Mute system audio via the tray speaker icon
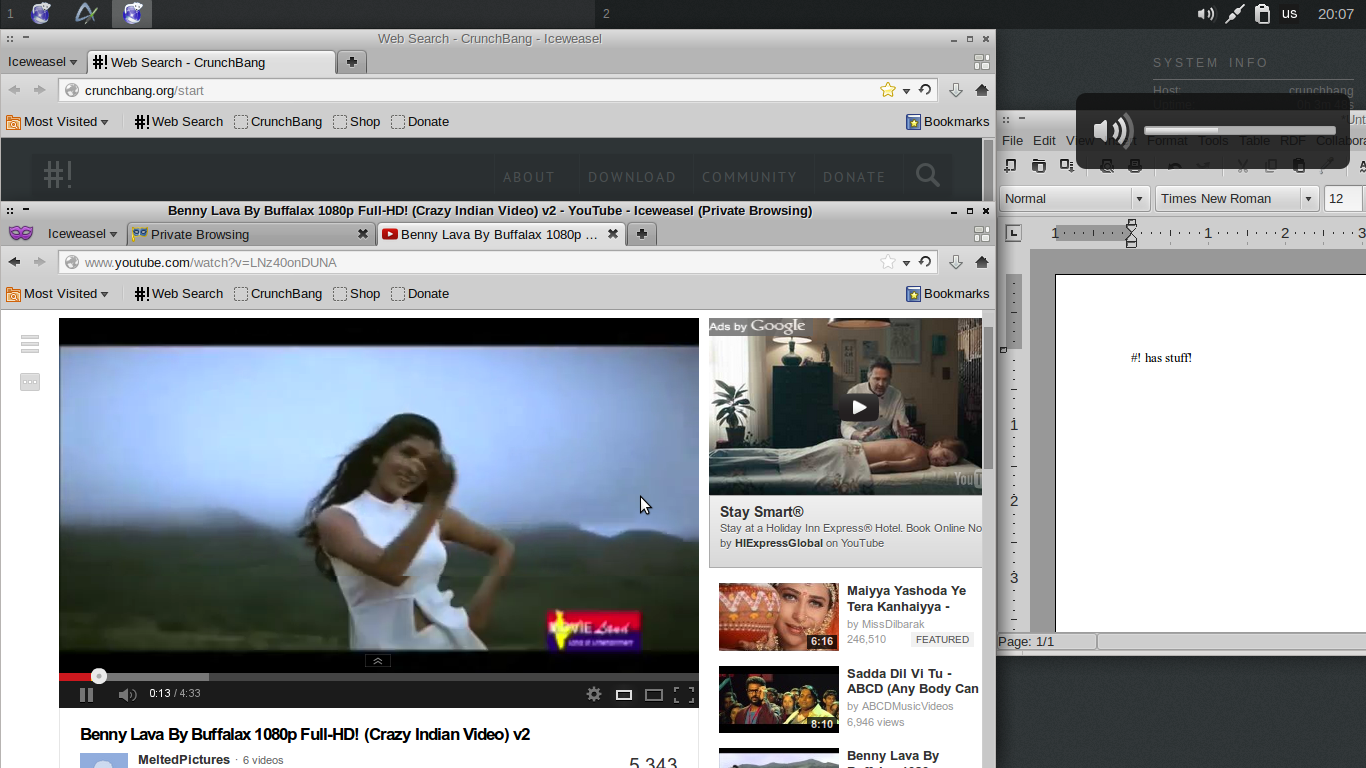 pyautogui.click(x=1207, y=13)
